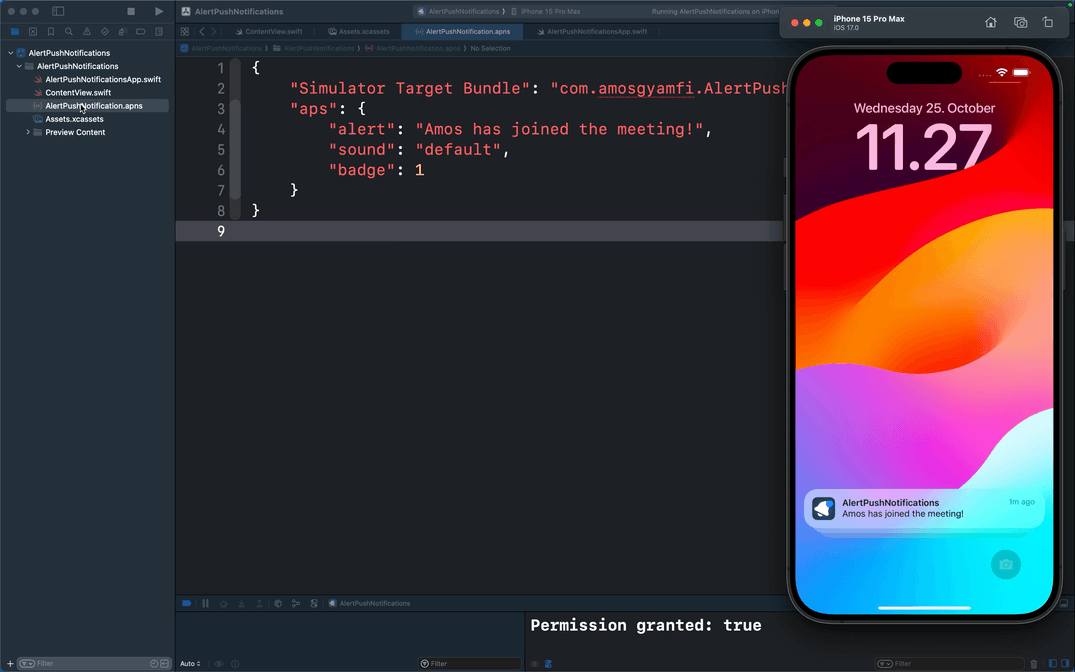Switch to the Assets.xcassets tab
This screenshot has width=1075, height=672.
[359, 32]
